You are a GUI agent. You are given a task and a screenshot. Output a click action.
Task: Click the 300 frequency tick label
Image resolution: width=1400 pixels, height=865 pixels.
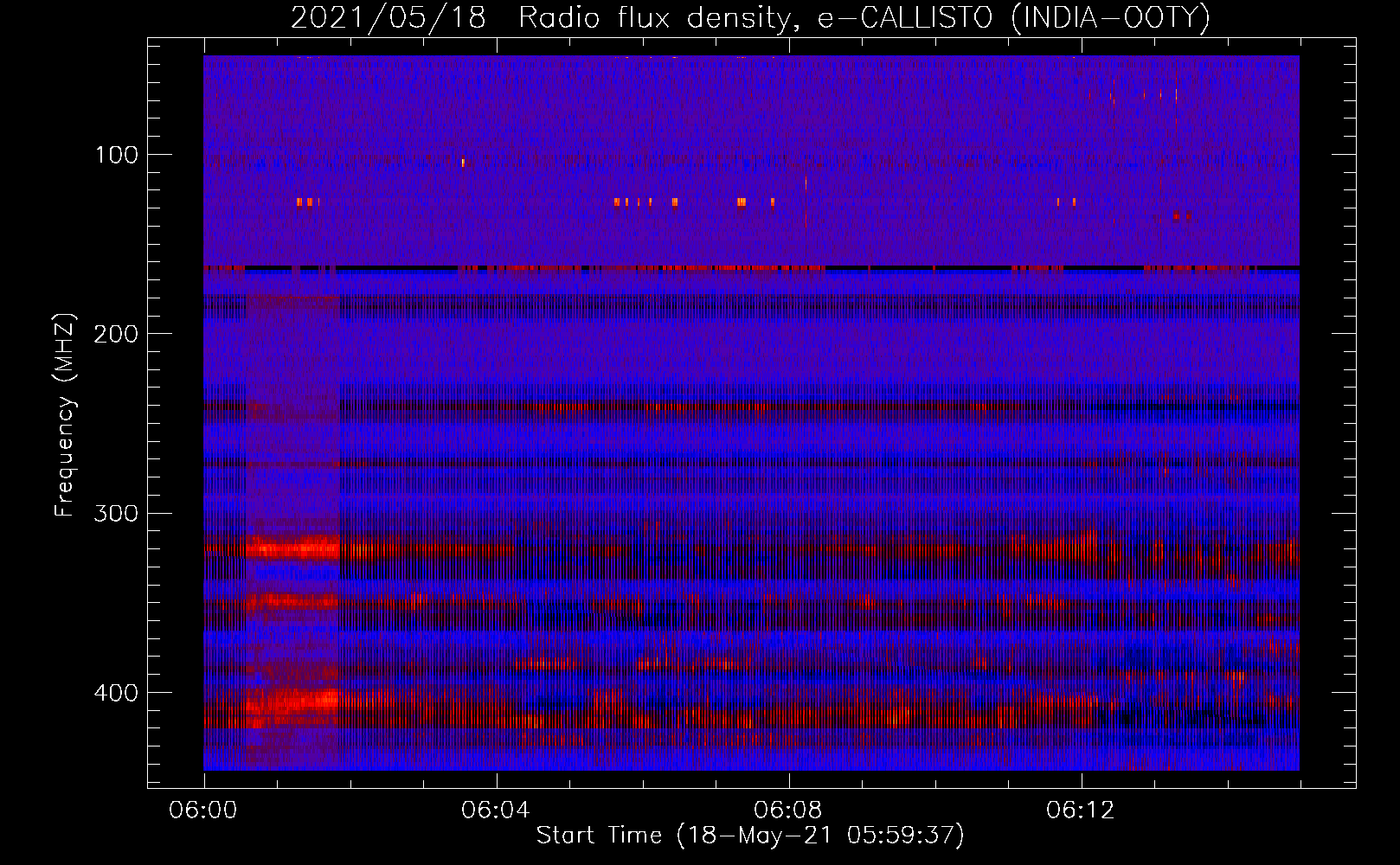pos(117,513)
